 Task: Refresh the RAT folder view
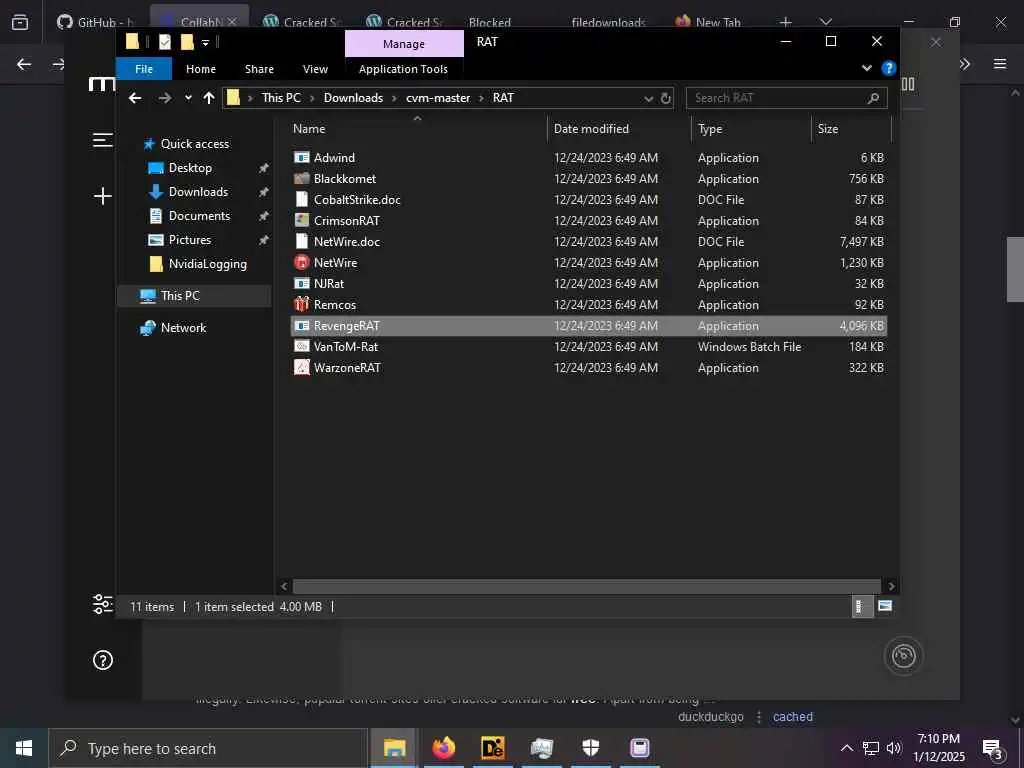point(665,98)
